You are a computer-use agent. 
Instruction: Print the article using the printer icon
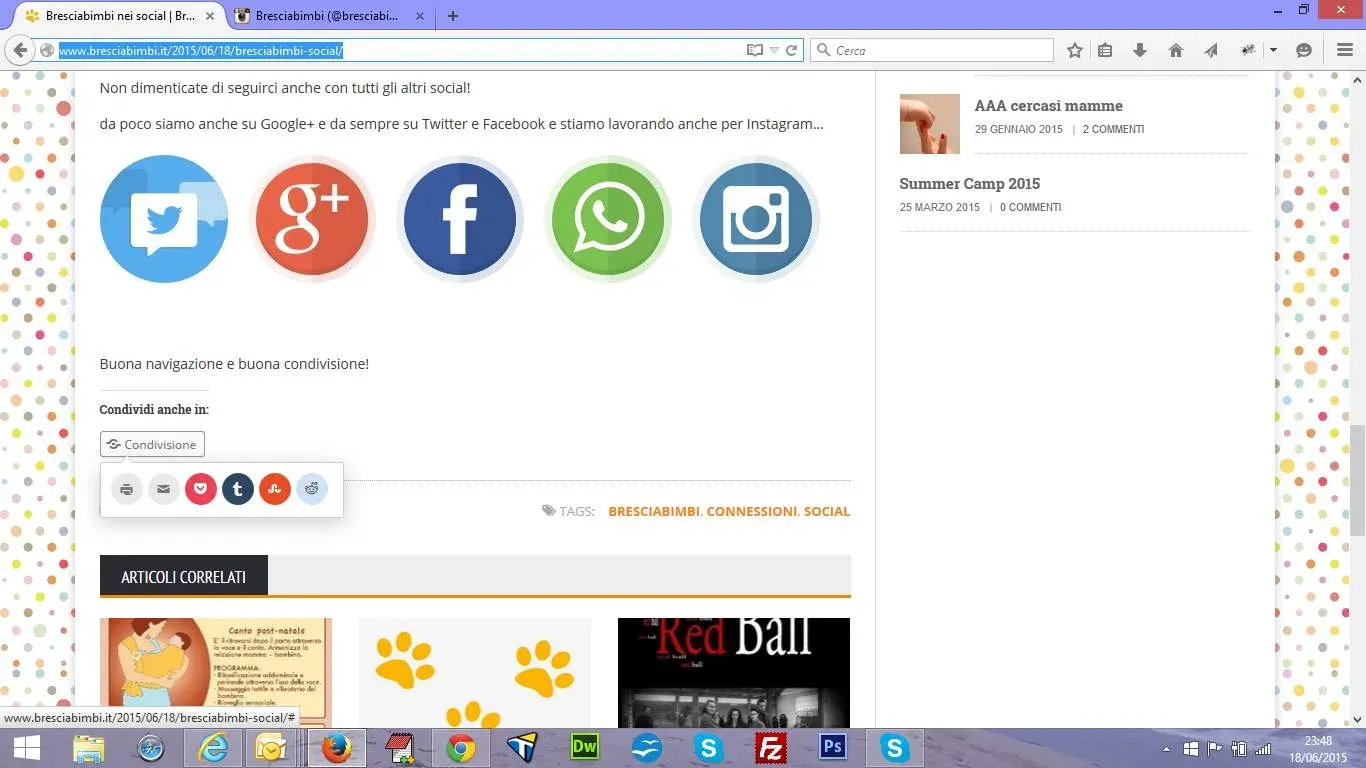pyautogui.click(x=127, y=489)
